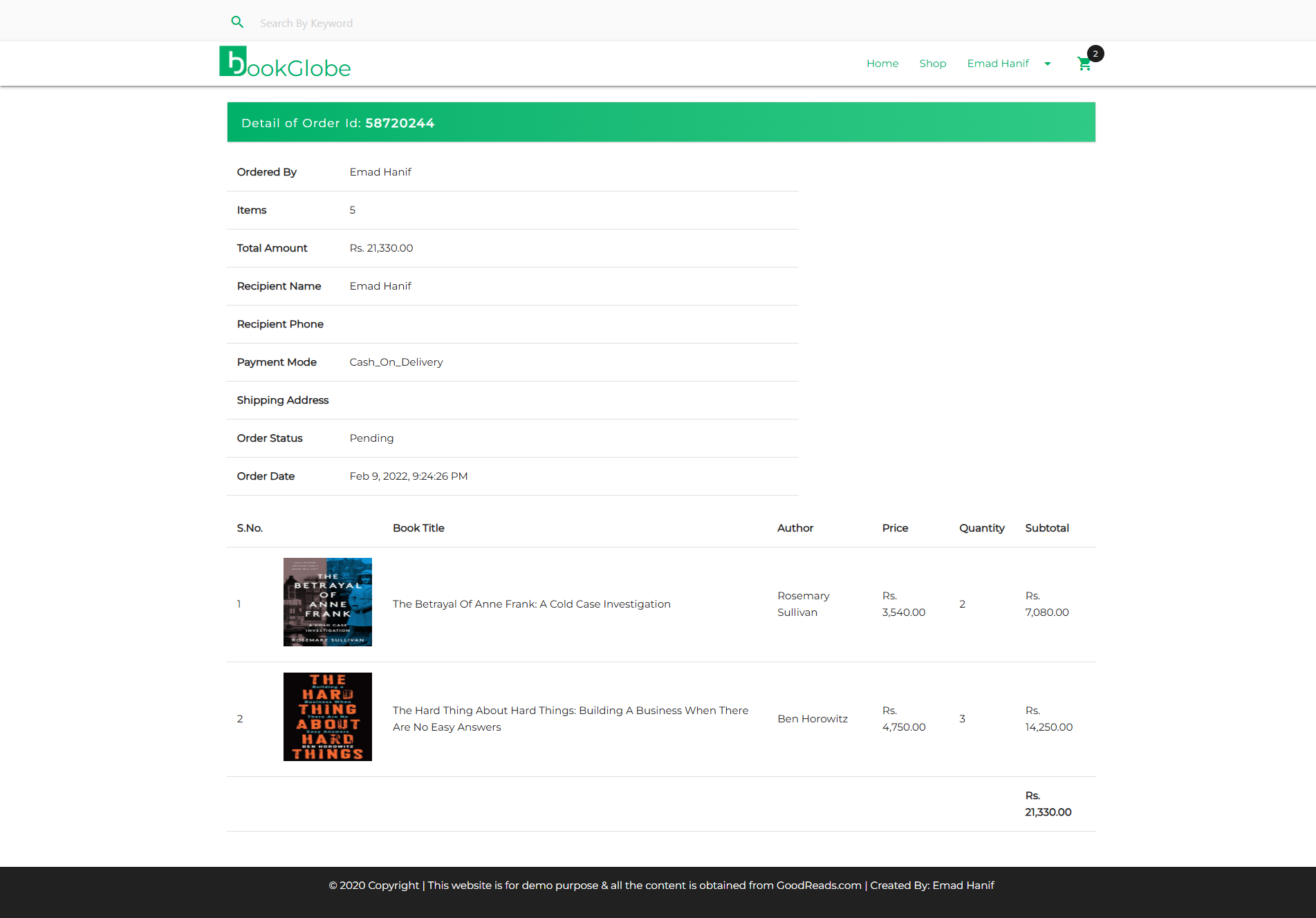The width and height of the screenshot is (1316, 918).
Task: Open The Hard Thing About Hard Things link
Action: click(570, 718)
